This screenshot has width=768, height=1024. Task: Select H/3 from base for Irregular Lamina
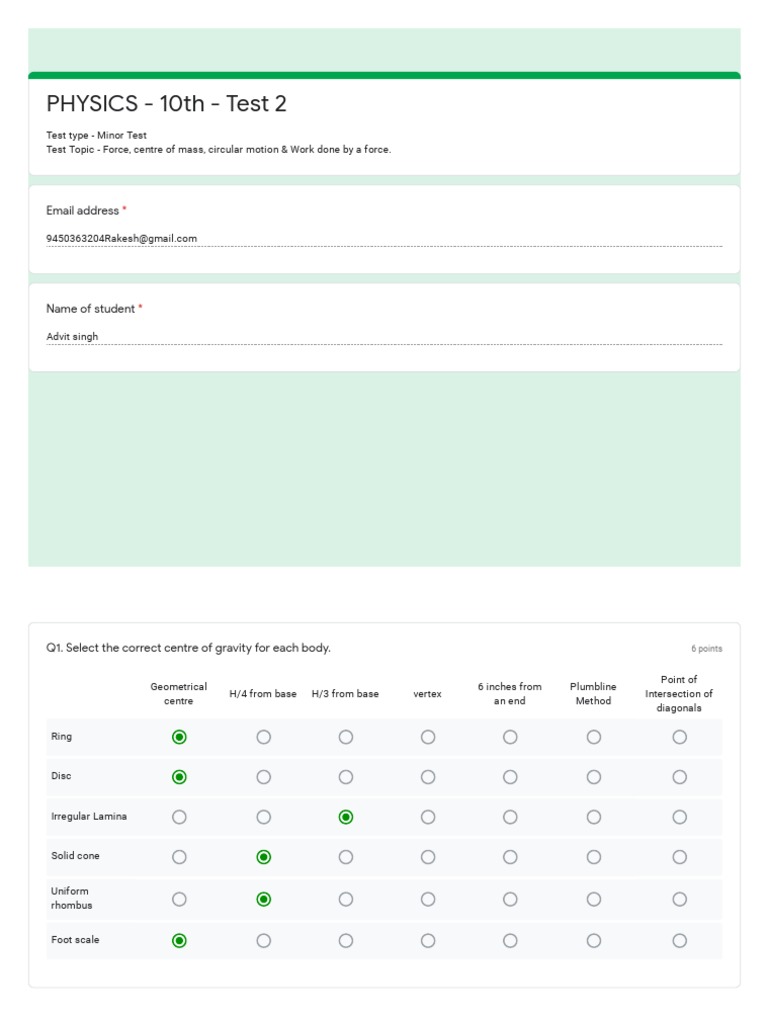pyautogui.click(x=345, y=817)
